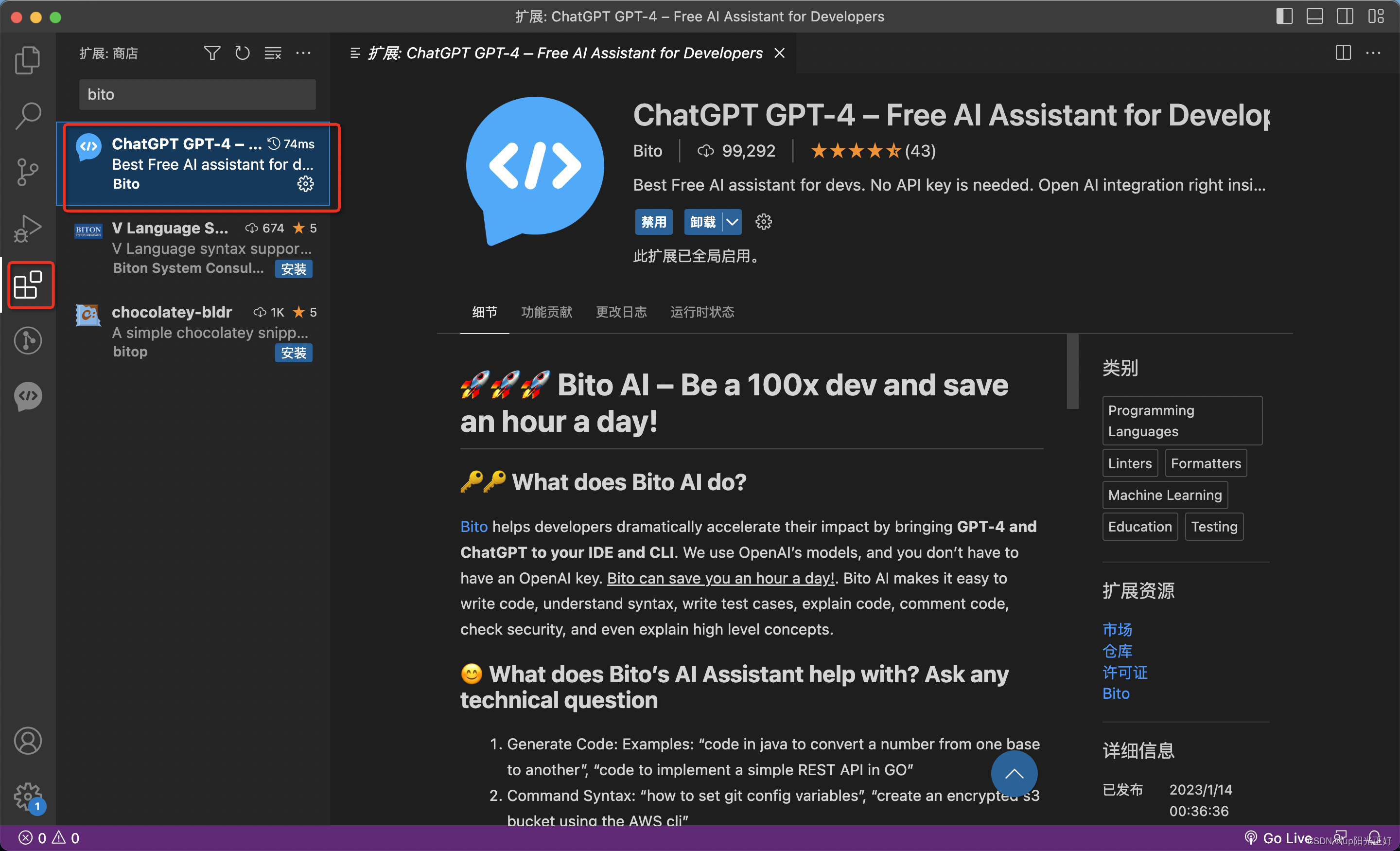Click the 禁用 button
The image size is (1400, 851).
pyautogui.click(x=653, y=222)
